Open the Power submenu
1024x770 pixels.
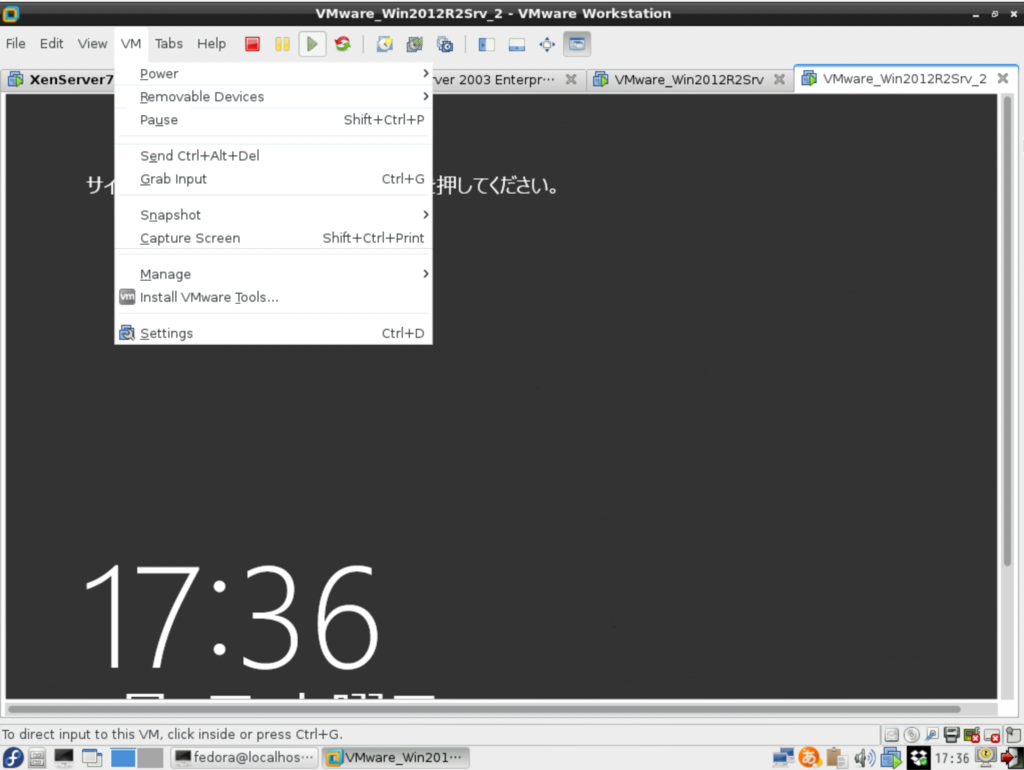(273, 73)
